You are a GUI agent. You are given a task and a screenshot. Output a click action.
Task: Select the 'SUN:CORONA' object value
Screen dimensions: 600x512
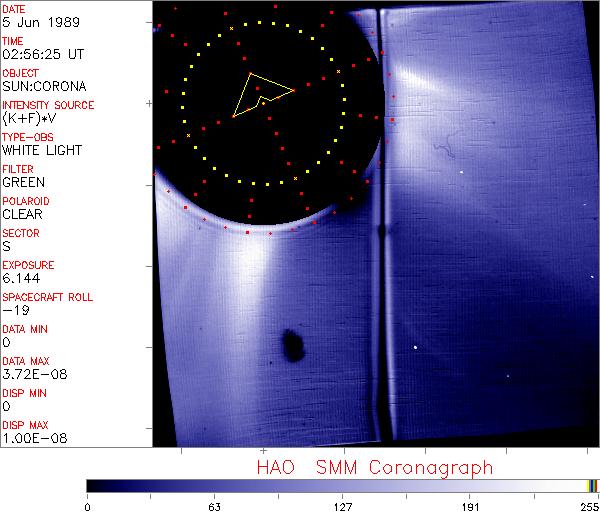point(44,86)
